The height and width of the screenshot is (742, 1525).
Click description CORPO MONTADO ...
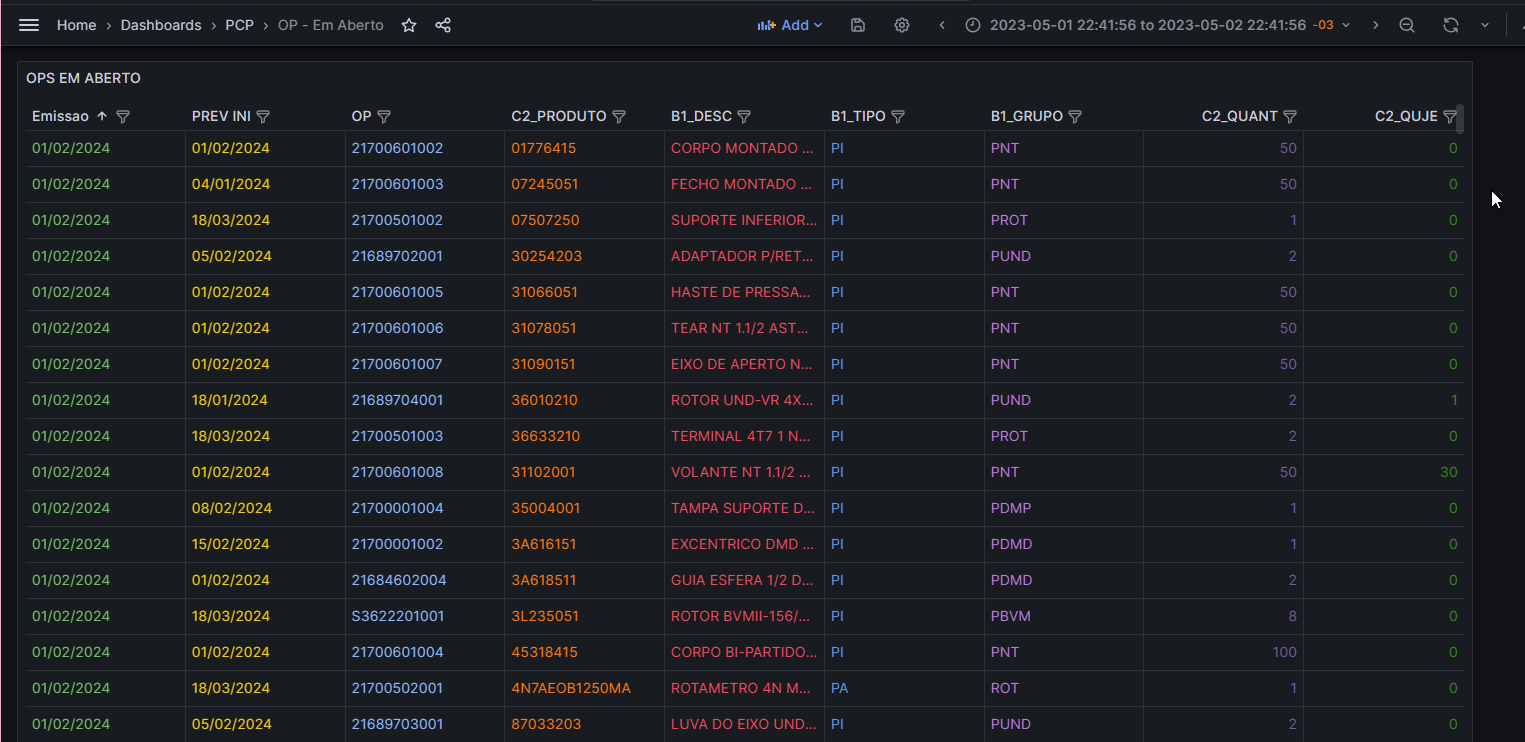[x=741, y=148]
